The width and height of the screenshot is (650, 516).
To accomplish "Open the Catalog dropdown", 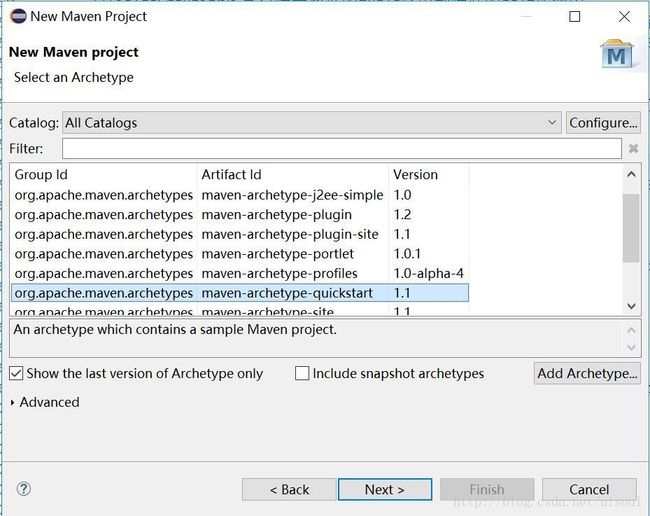I will pos(553,123).
